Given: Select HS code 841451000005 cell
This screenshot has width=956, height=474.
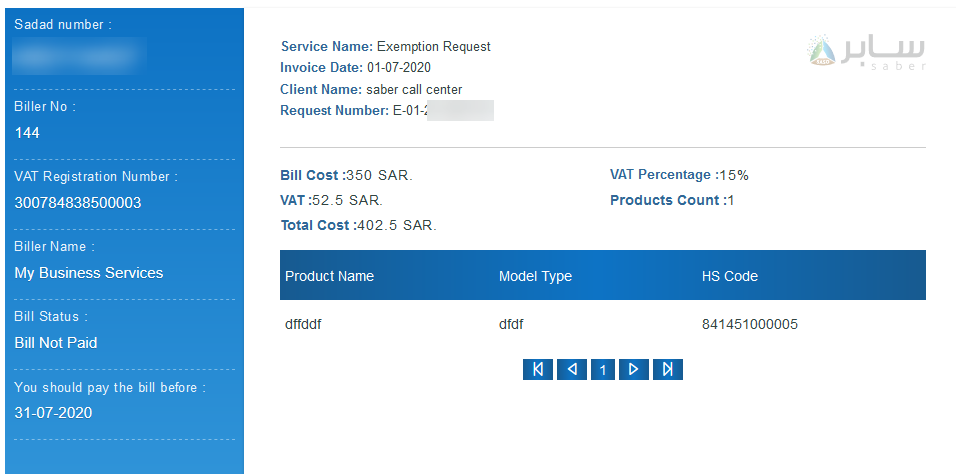Looking at the screenshot, I should pos(750,325).
